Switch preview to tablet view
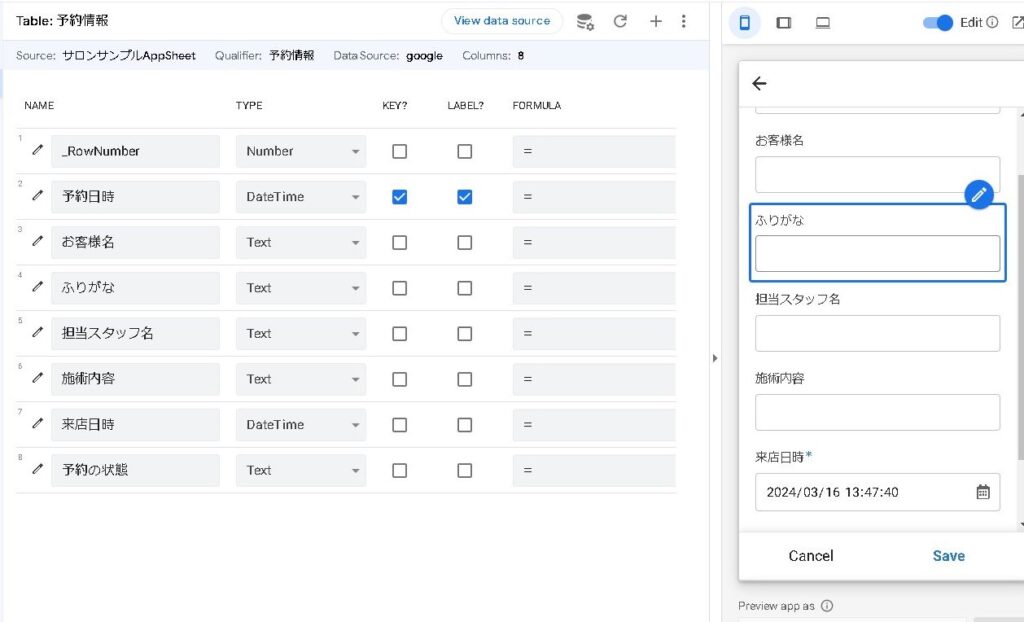 [x=784, y=22]
